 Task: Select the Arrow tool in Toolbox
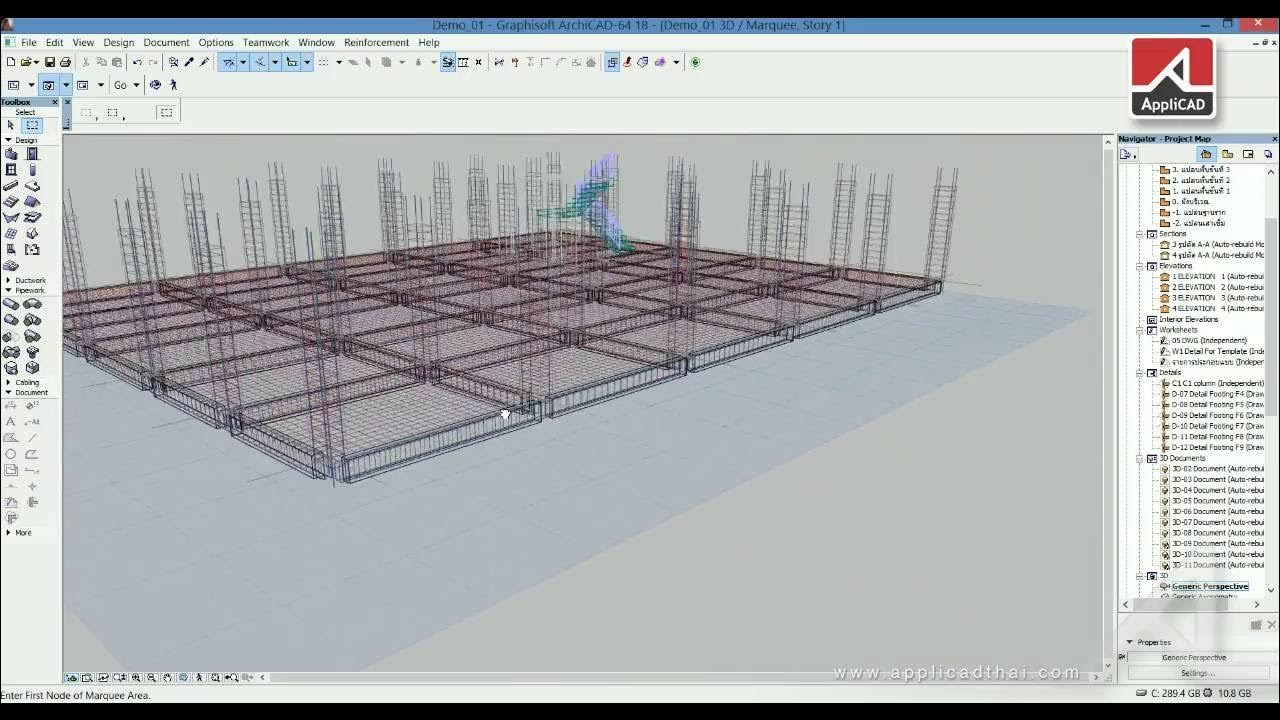click(x=11, y=125)
